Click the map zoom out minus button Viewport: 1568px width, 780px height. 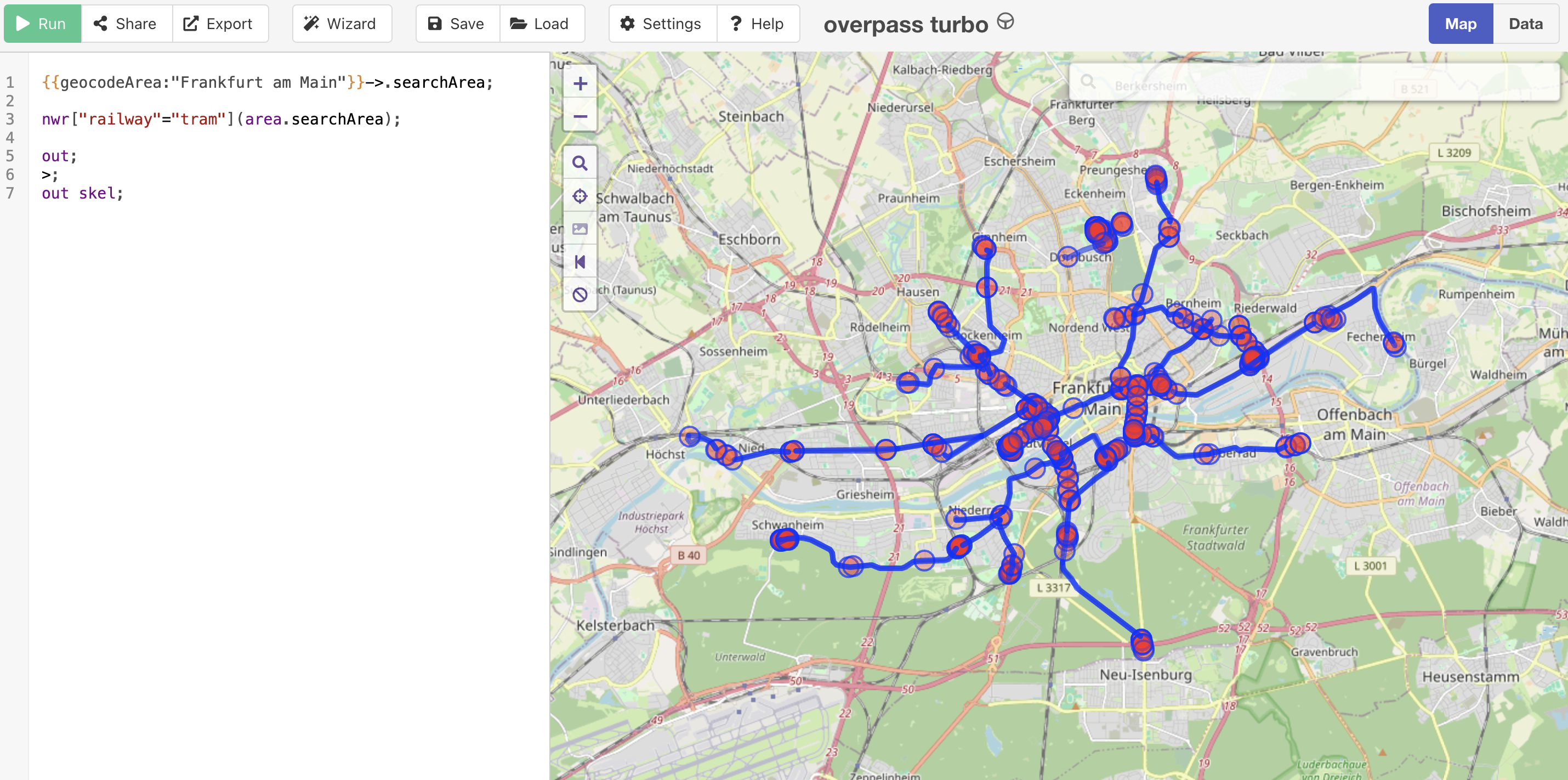pos(580,116)
